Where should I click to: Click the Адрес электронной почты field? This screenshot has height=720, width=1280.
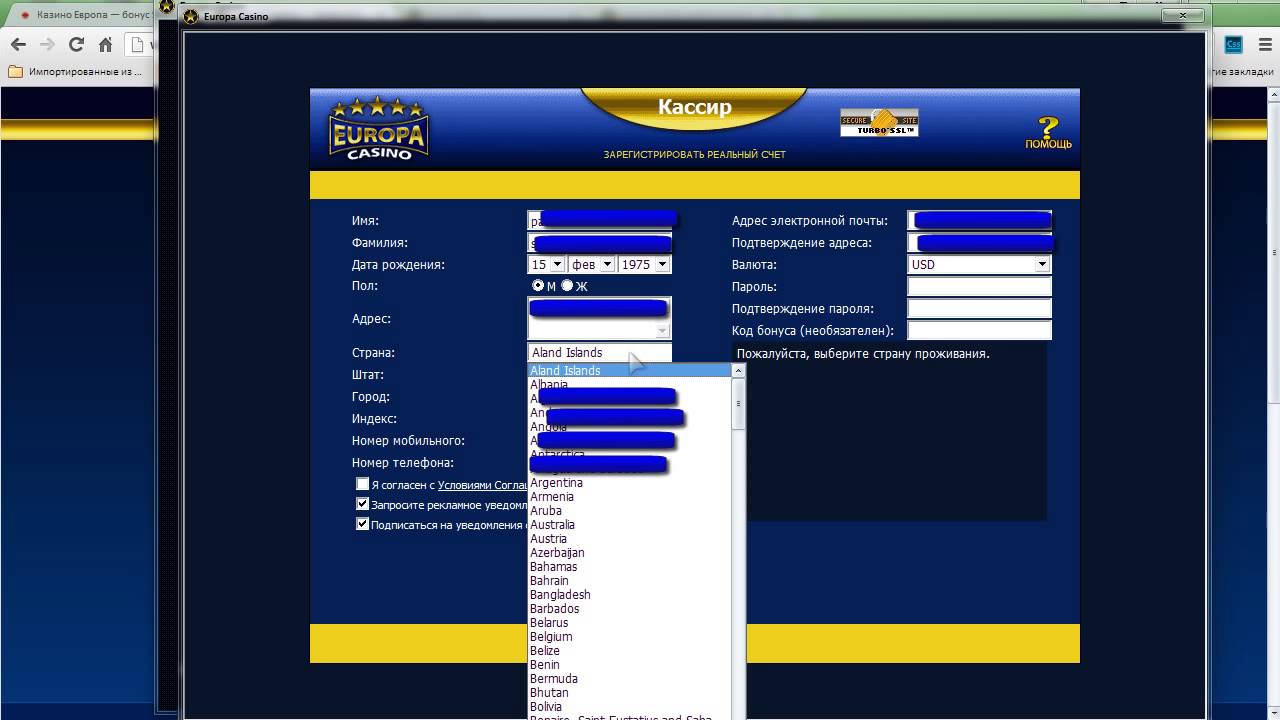(979, 221)
